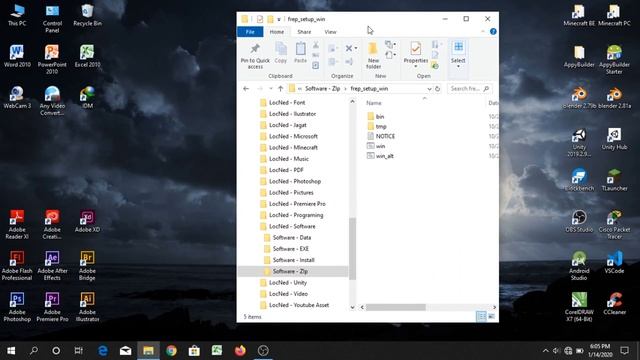Click the Help question mark icon
This screenshot has height=360, width=640.
[493, 31]
